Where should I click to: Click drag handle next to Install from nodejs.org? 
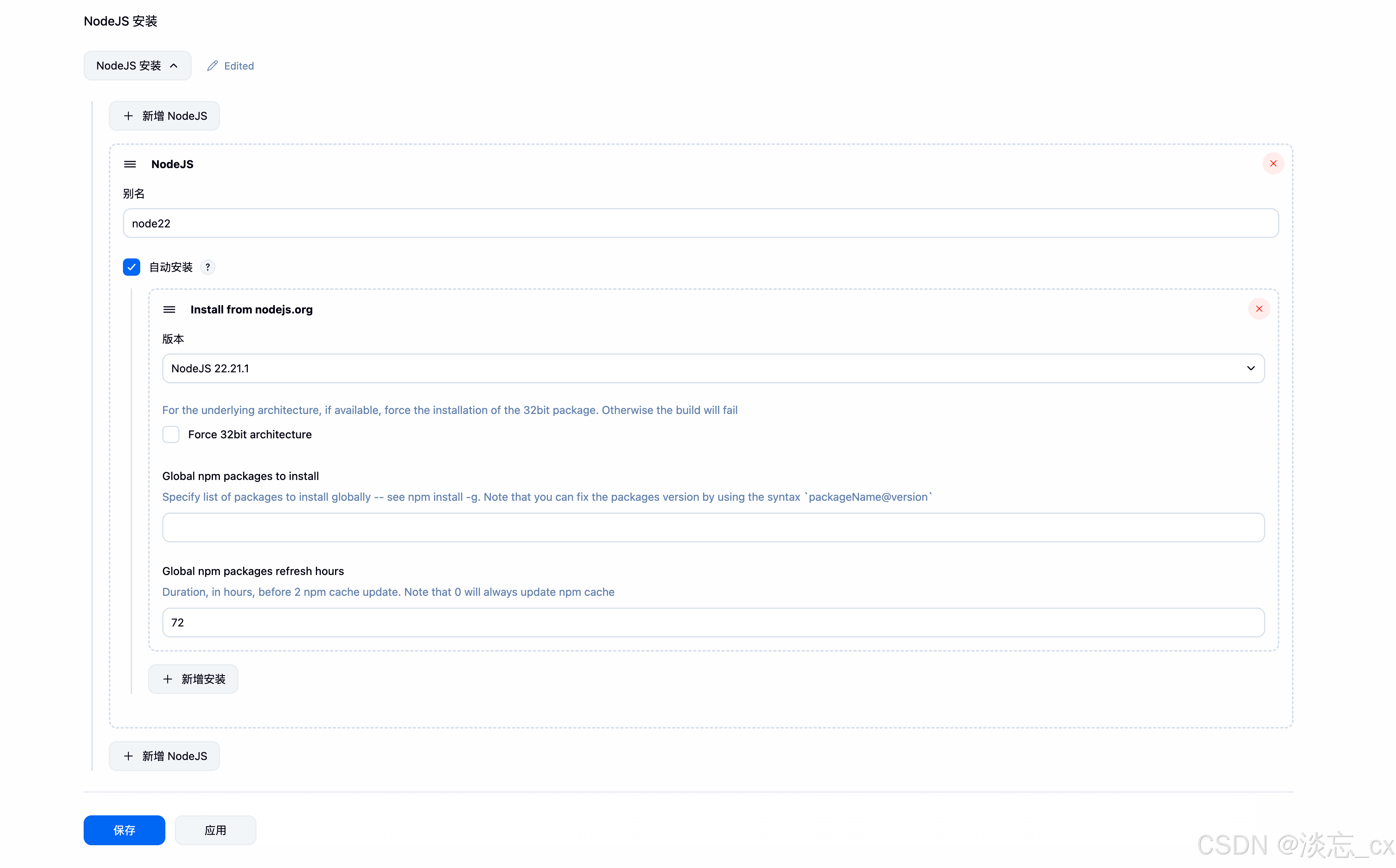click(x=169, y=309)
